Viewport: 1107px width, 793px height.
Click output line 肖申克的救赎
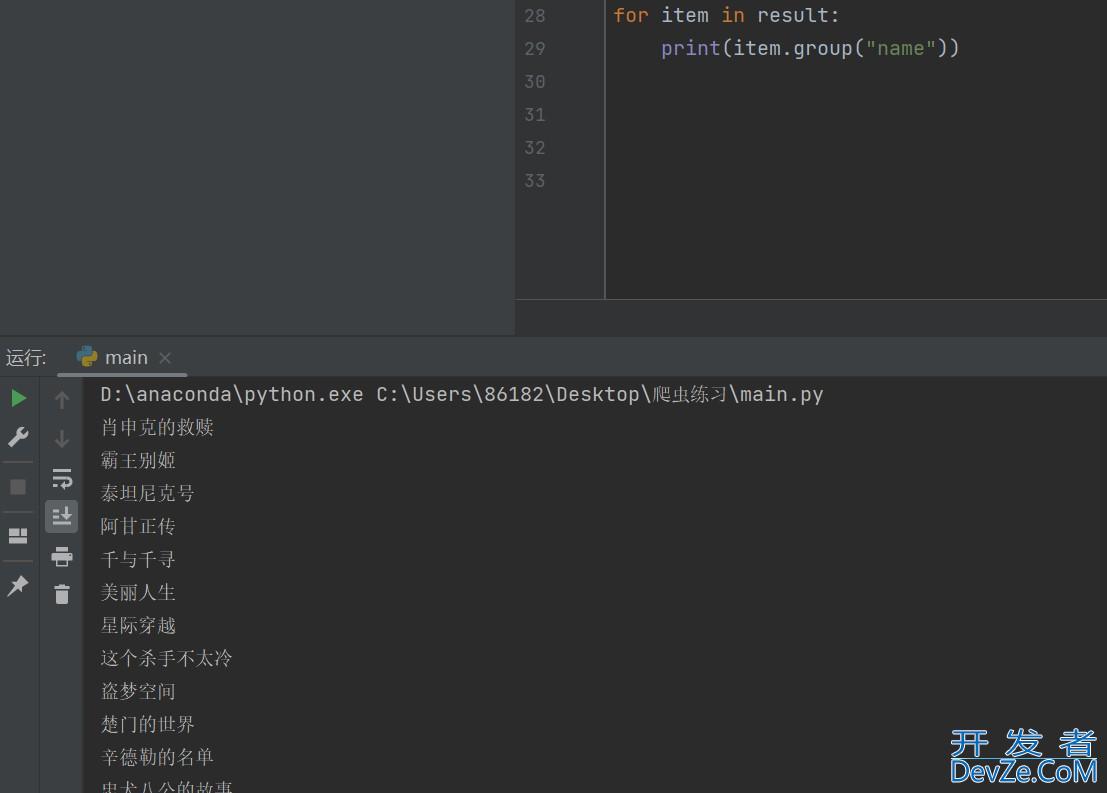[157, 427]
